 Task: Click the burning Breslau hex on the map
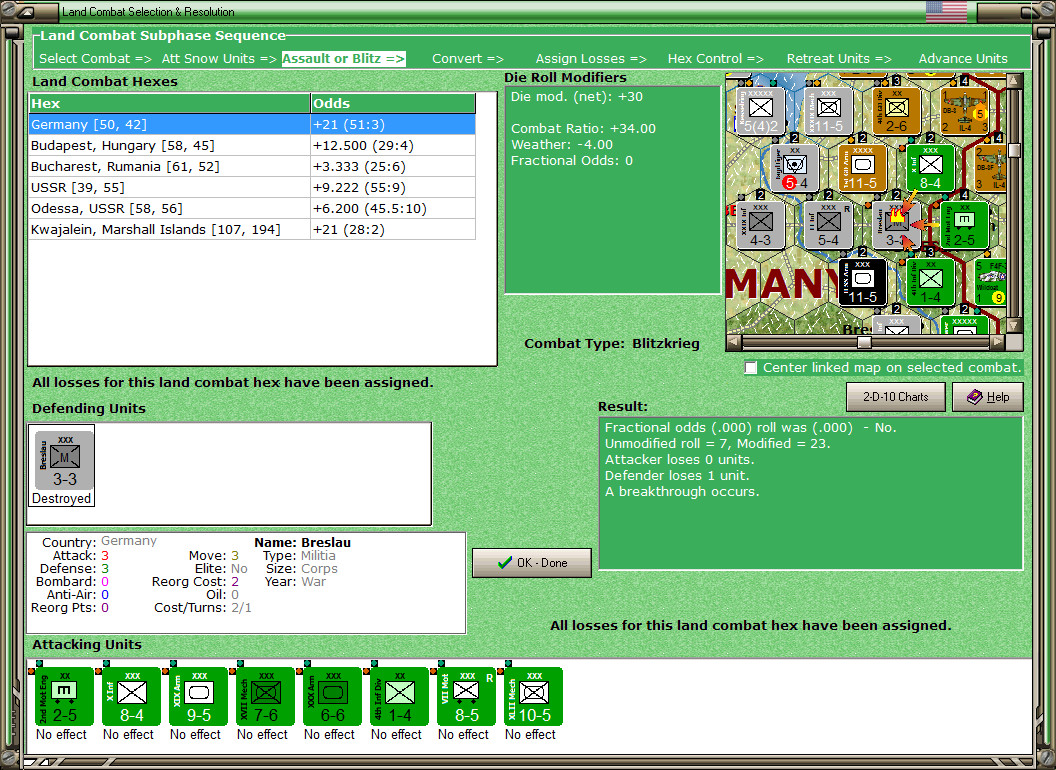coord(896,225)
